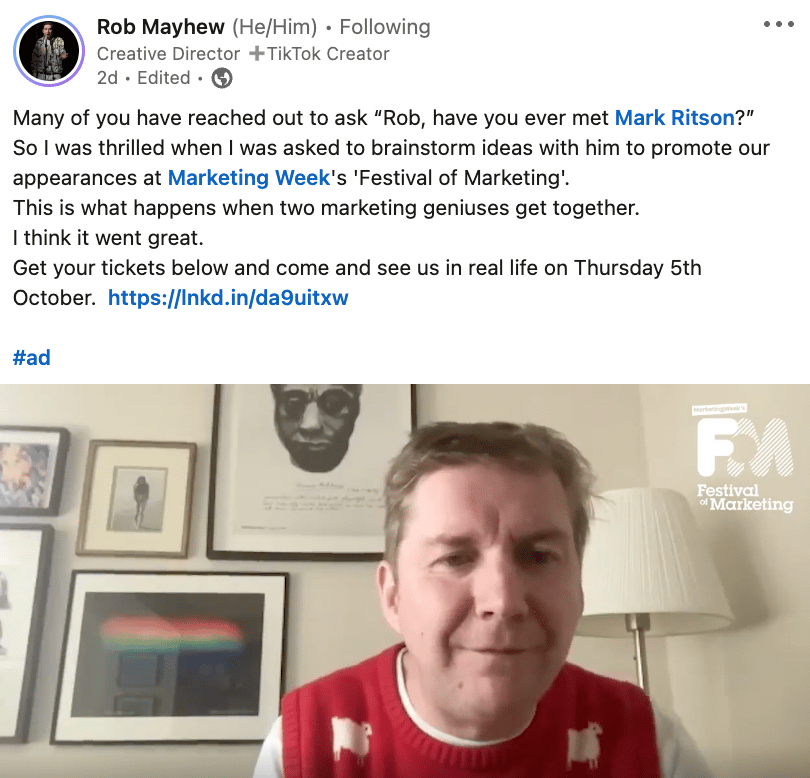Click Rob Mayhew's profile avatar
The height and width of the screenshot is (778, 810).
click(49, 51)
